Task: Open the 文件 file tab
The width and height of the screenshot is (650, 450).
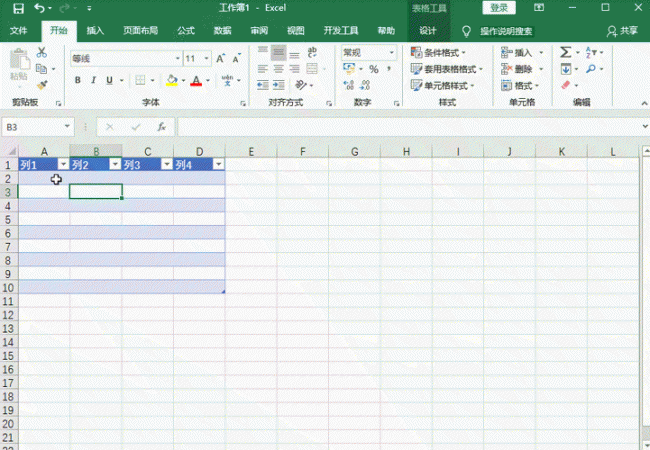Action: pos(19,31)
